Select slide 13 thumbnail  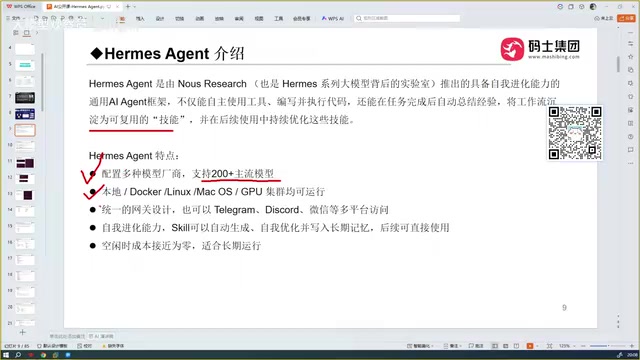[x=25, y=195]
